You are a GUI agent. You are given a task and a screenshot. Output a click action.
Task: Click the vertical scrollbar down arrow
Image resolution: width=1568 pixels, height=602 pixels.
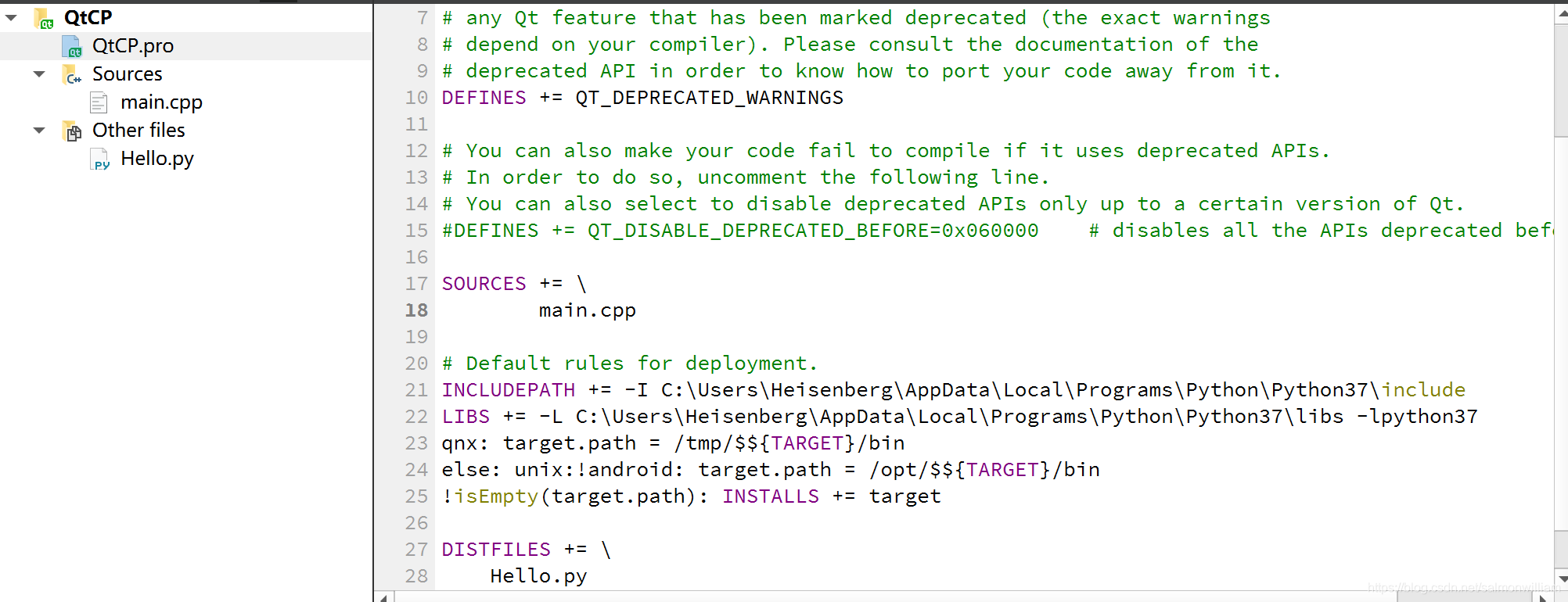click(x=1561, y=579)
